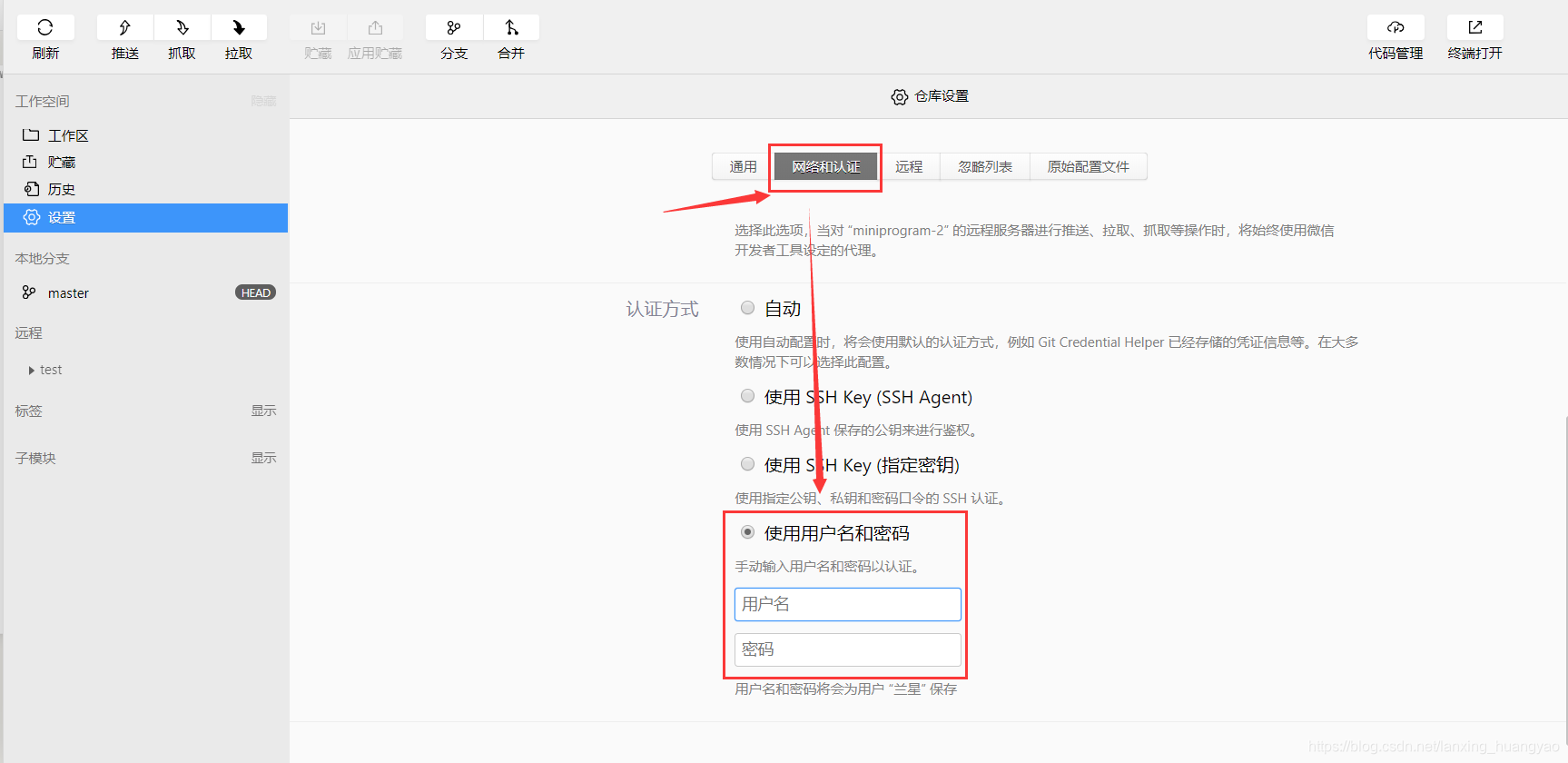Click the 仓库设置 title text

pos(942,96)
